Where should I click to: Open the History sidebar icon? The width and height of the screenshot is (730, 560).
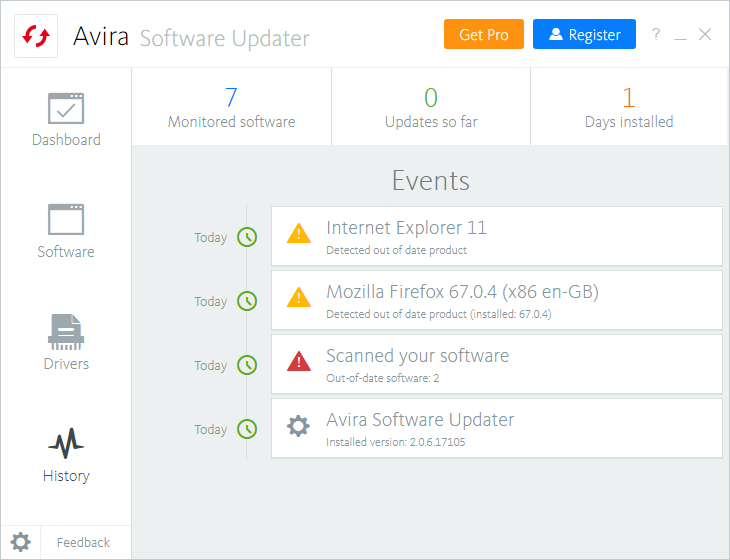(66, 443)
